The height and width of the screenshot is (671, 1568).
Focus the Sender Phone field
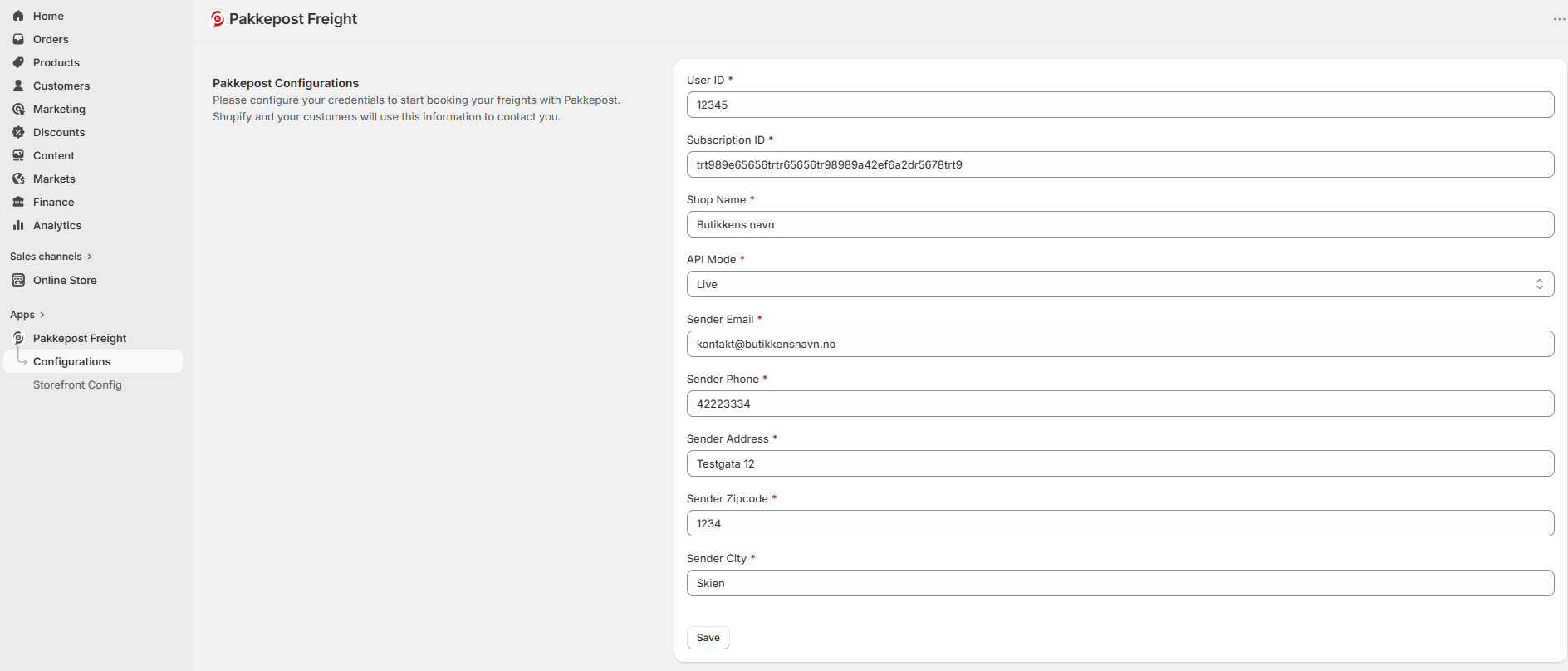[1120, 404]
